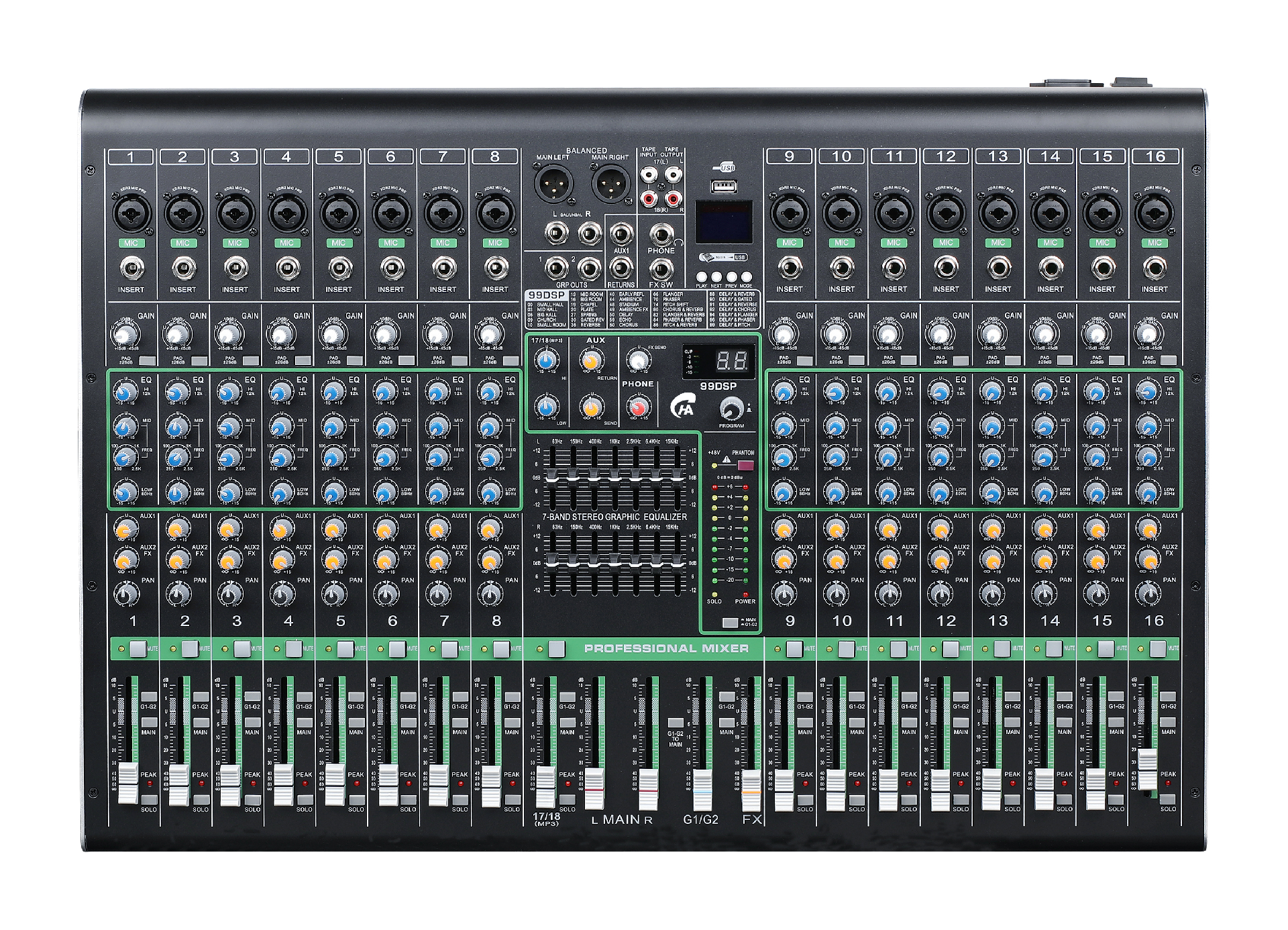Click the MAIN LEFT XLR output connector
The image size is (1288, 930).
tap(553, 183)
